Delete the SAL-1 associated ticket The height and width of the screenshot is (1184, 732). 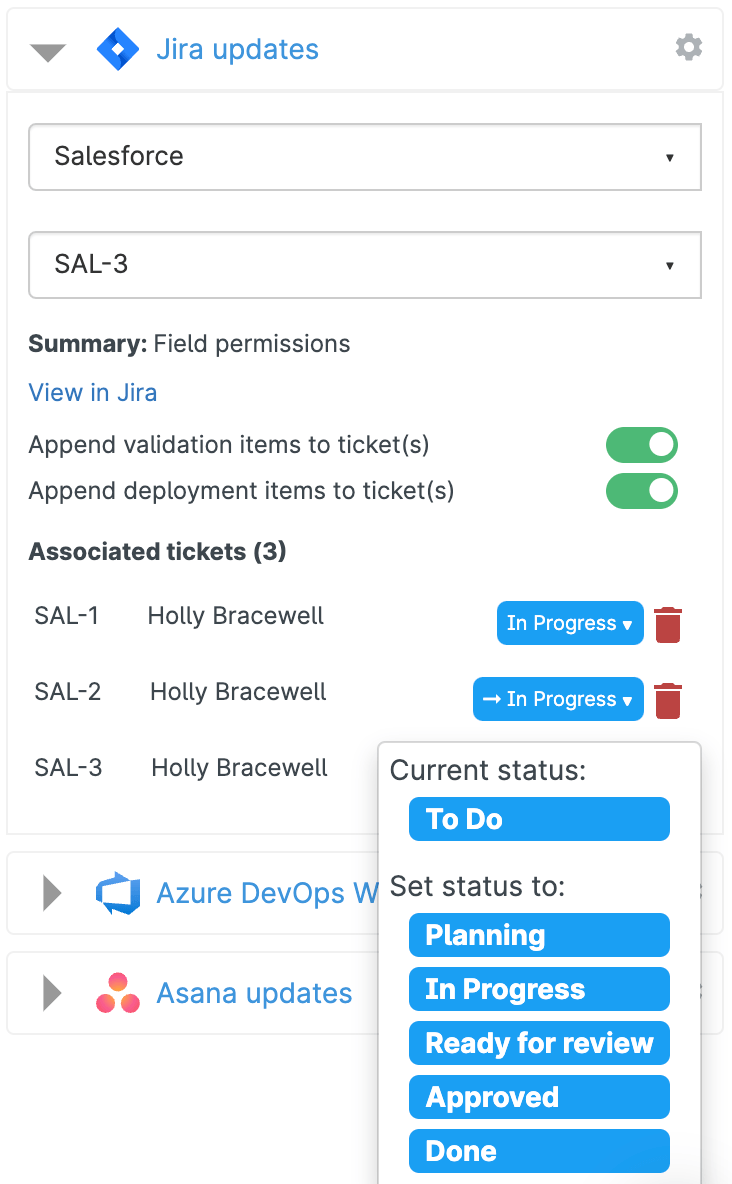point(668,624)
